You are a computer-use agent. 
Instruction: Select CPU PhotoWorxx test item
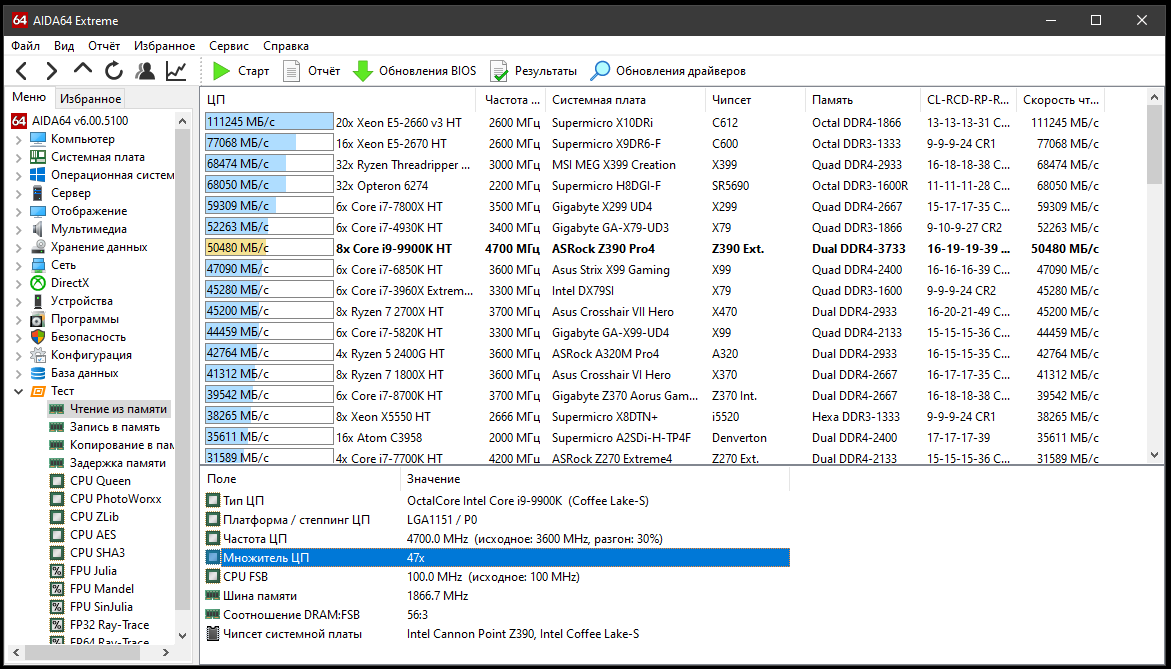tap(115, 499)
